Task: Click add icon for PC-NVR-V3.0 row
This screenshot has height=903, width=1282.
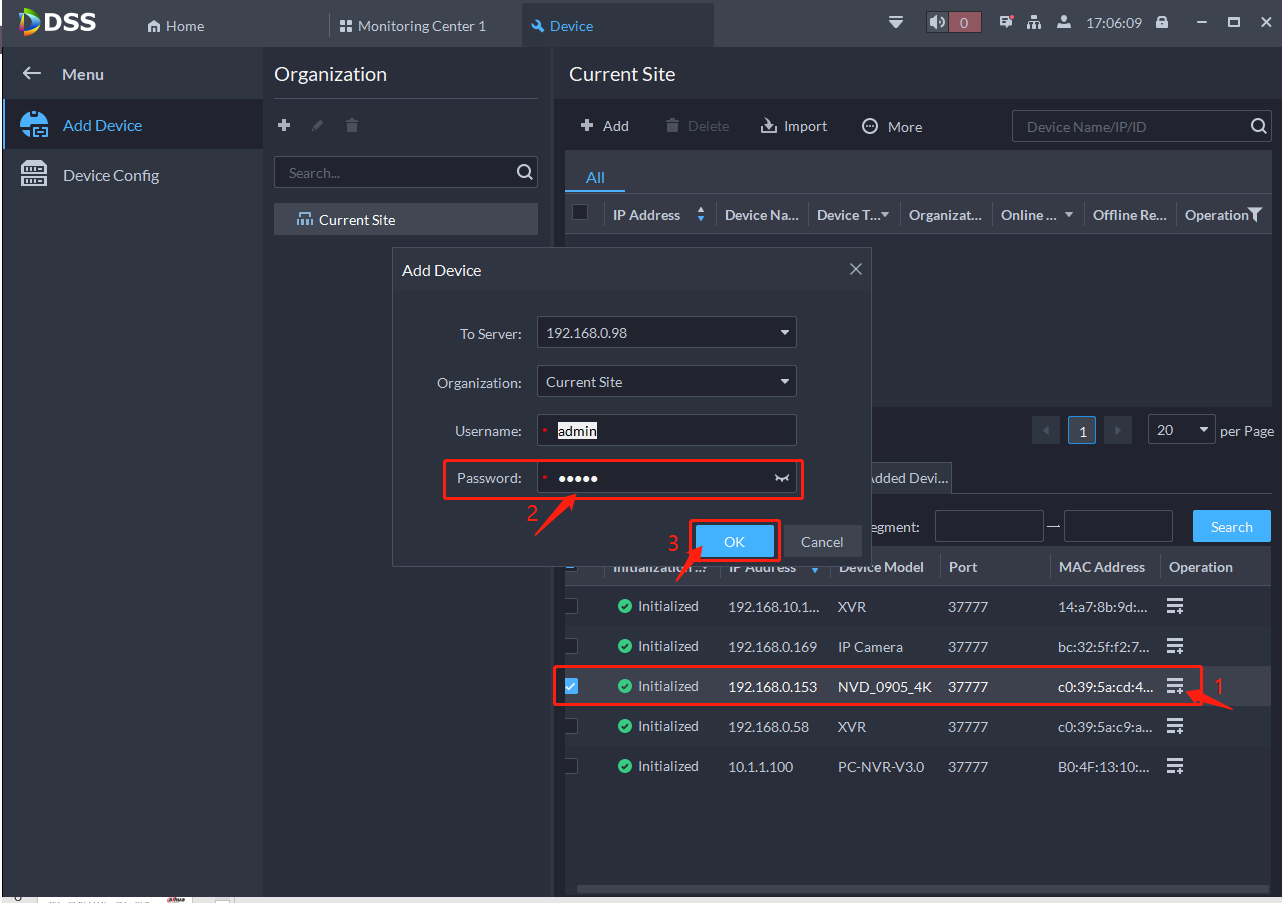Action: point(1175,766)
